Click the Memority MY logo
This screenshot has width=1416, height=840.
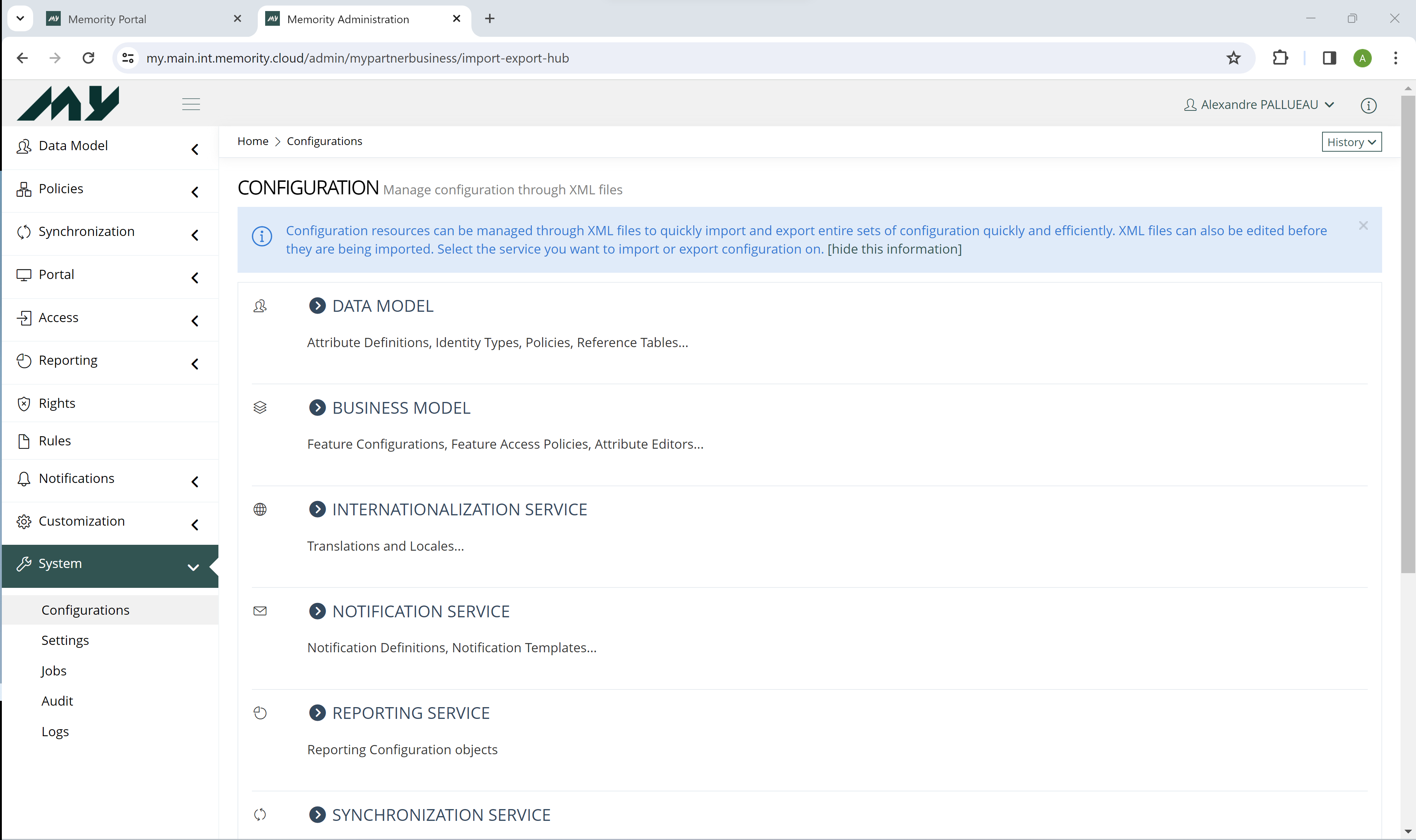tap(68, 103)
